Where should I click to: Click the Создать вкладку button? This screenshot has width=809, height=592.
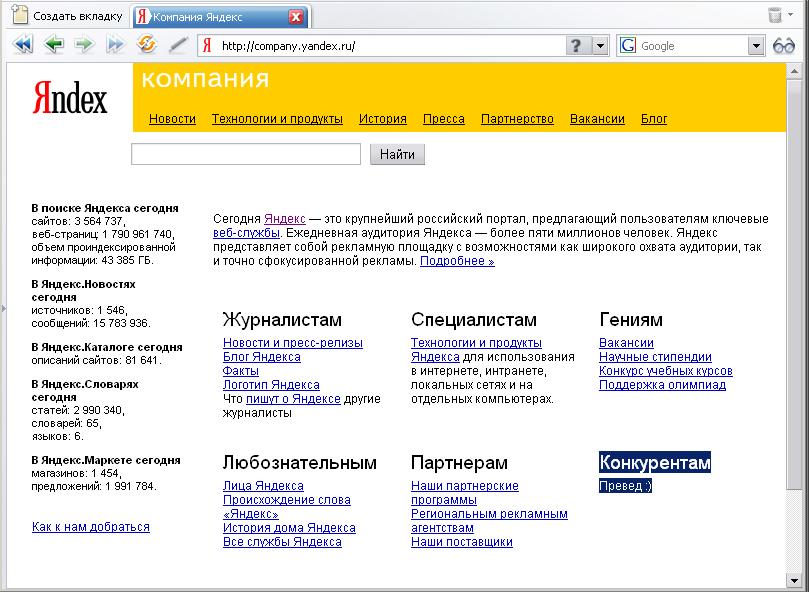(67, 16)
